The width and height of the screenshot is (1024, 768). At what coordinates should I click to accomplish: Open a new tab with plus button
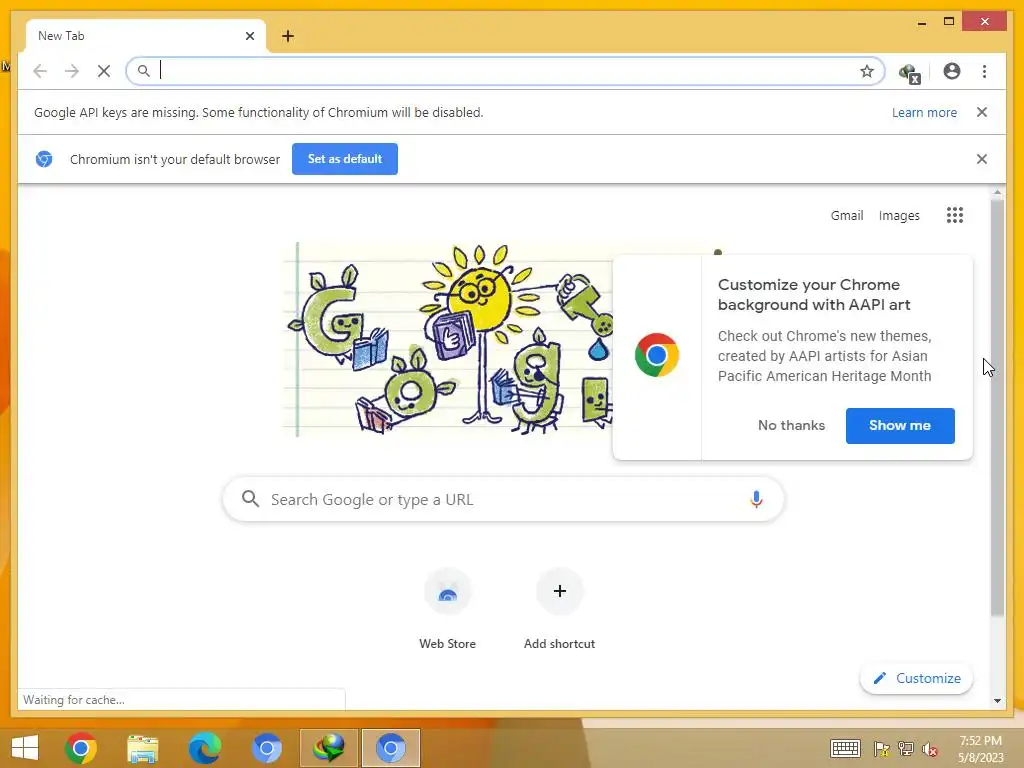point(288,36)
